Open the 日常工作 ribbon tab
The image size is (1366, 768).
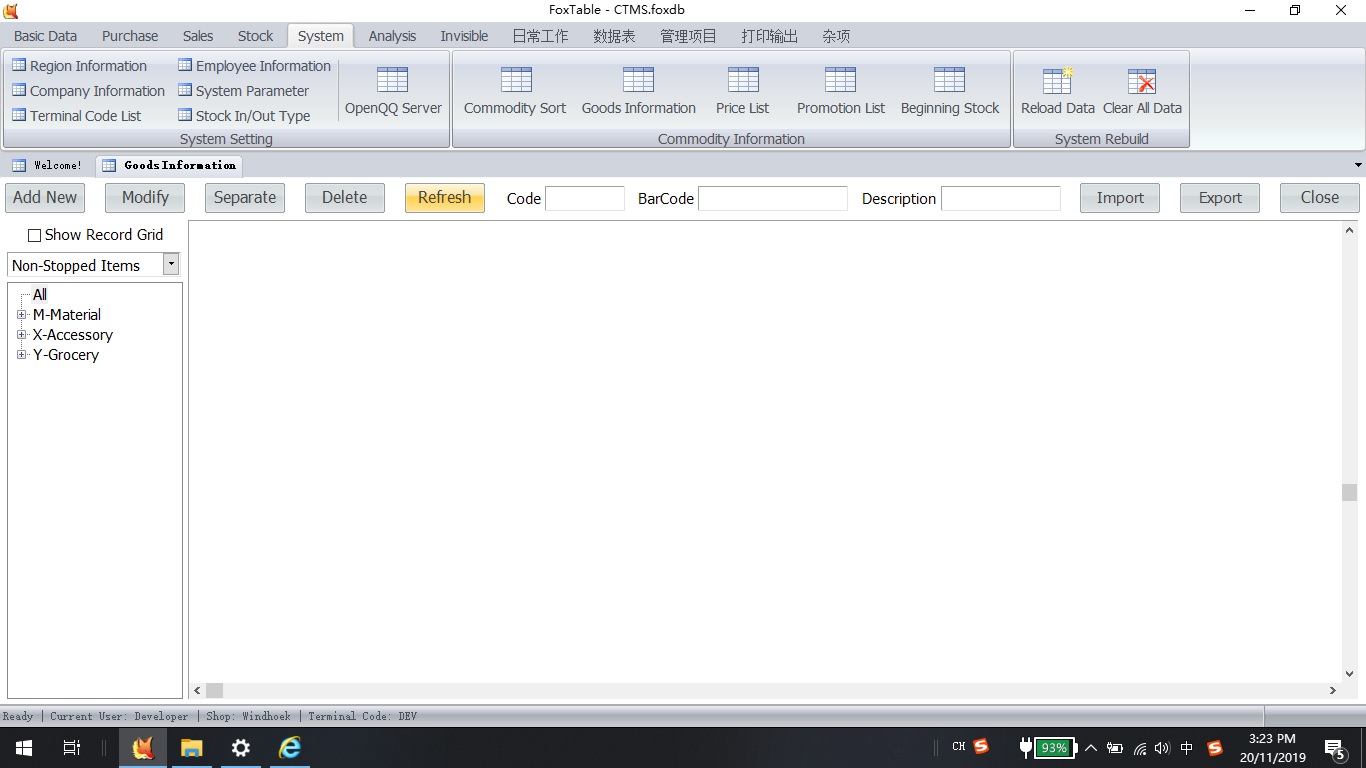coord(540,36)
